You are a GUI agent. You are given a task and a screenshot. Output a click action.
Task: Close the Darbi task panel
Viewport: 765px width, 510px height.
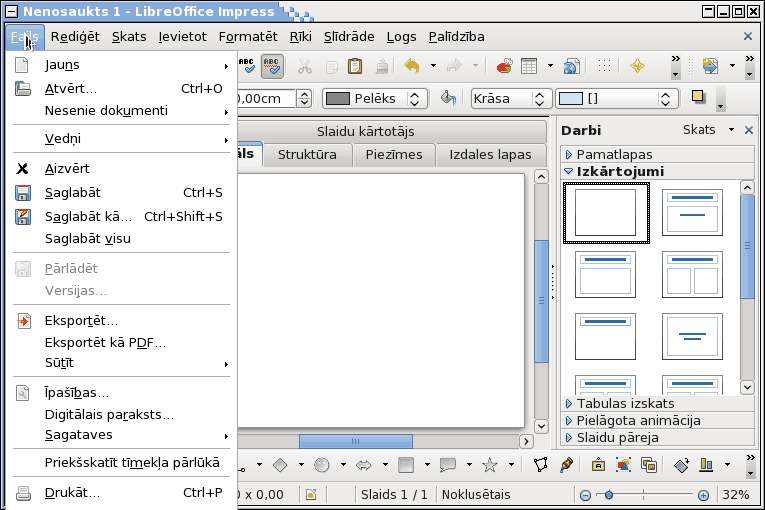tap(749, 130)
